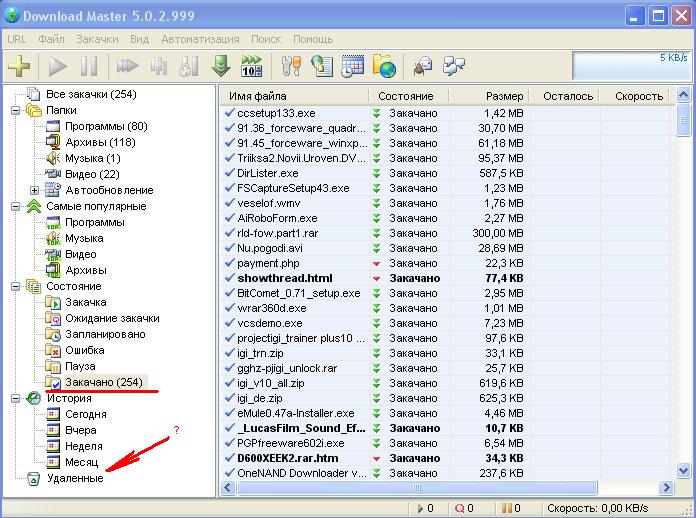The height and width of the screenshot is (518, 696).
Task: Click the Delete downloads trash icon
Action: click(x=189, y=67)
